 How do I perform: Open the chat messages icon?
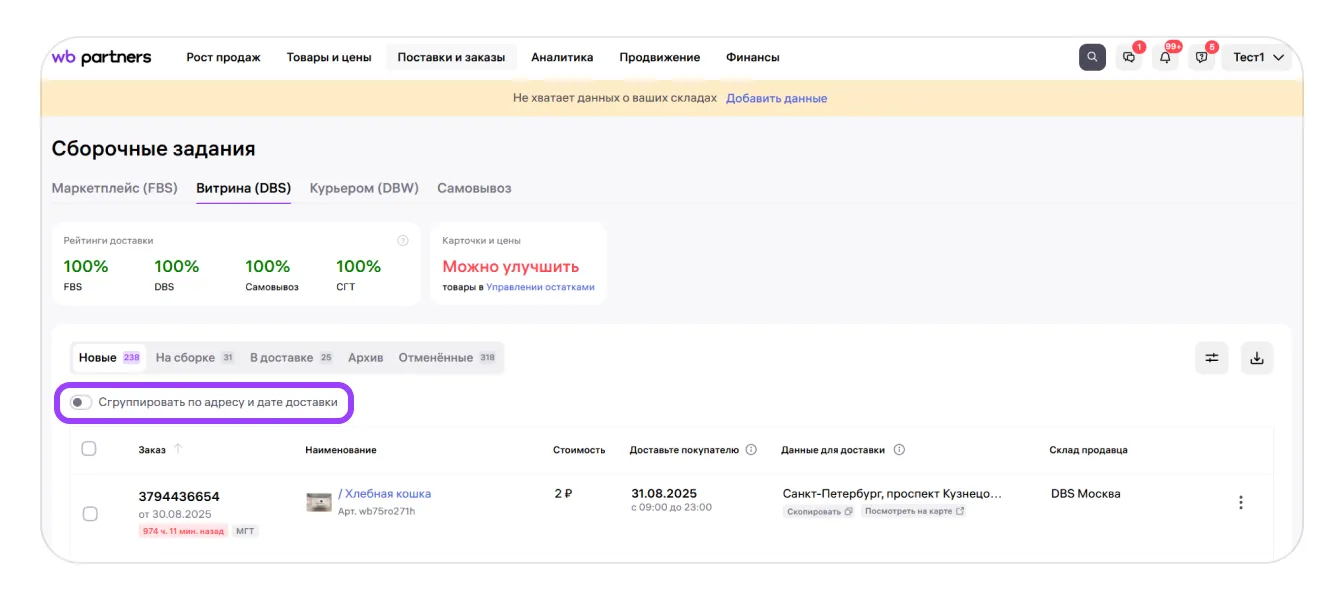1129,57
